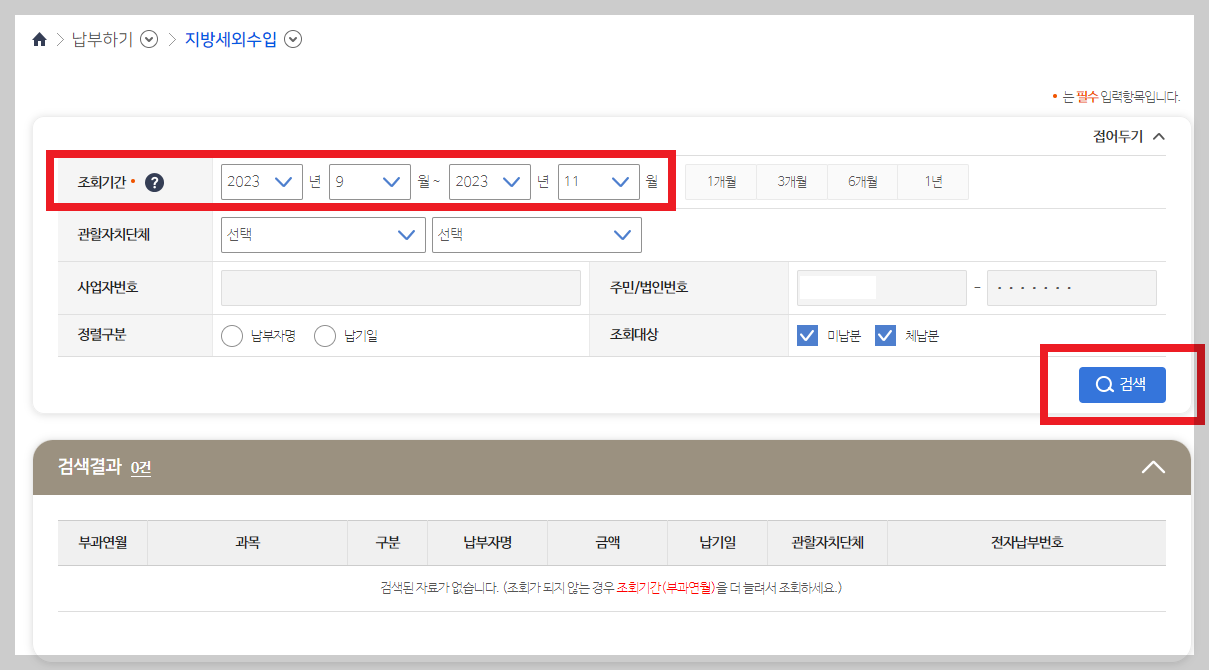Open the starting year 2023 dropdown

pyautogui.click(x=261, y=181)
